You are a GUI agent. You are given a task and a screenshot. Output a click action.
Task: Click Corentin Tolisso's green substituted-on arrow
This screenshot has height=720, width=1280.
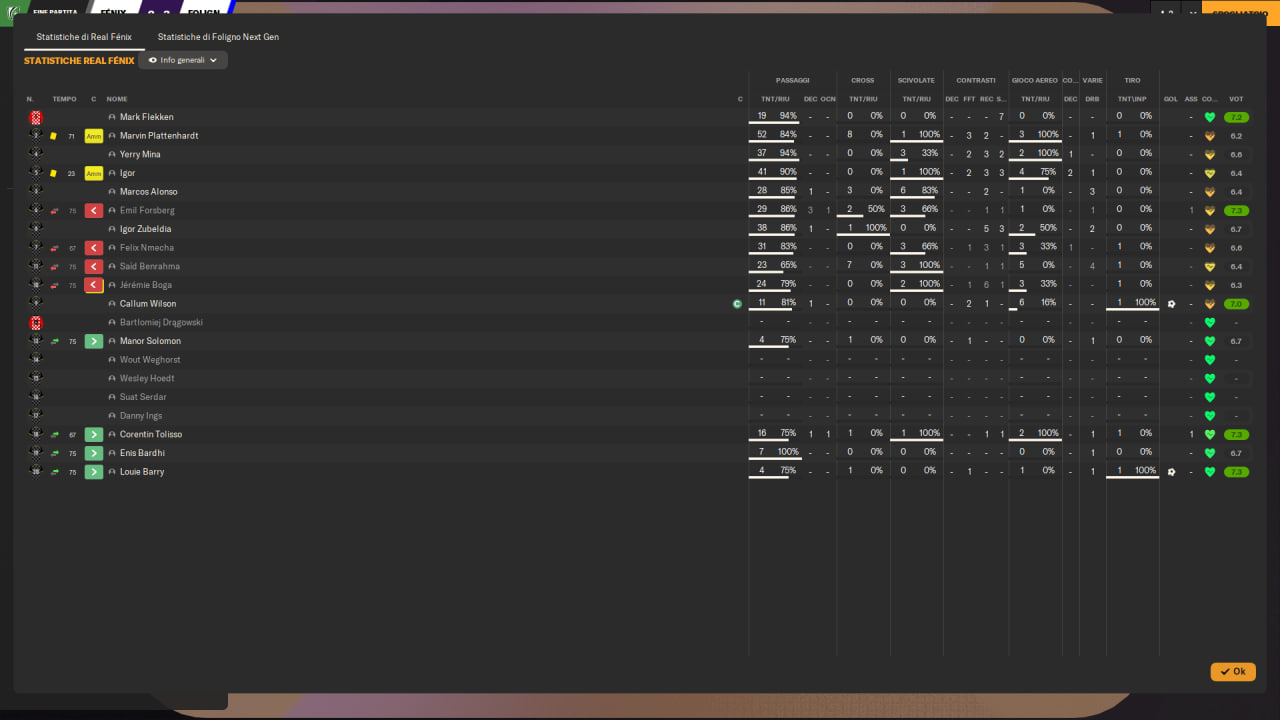tap(94, 435)
